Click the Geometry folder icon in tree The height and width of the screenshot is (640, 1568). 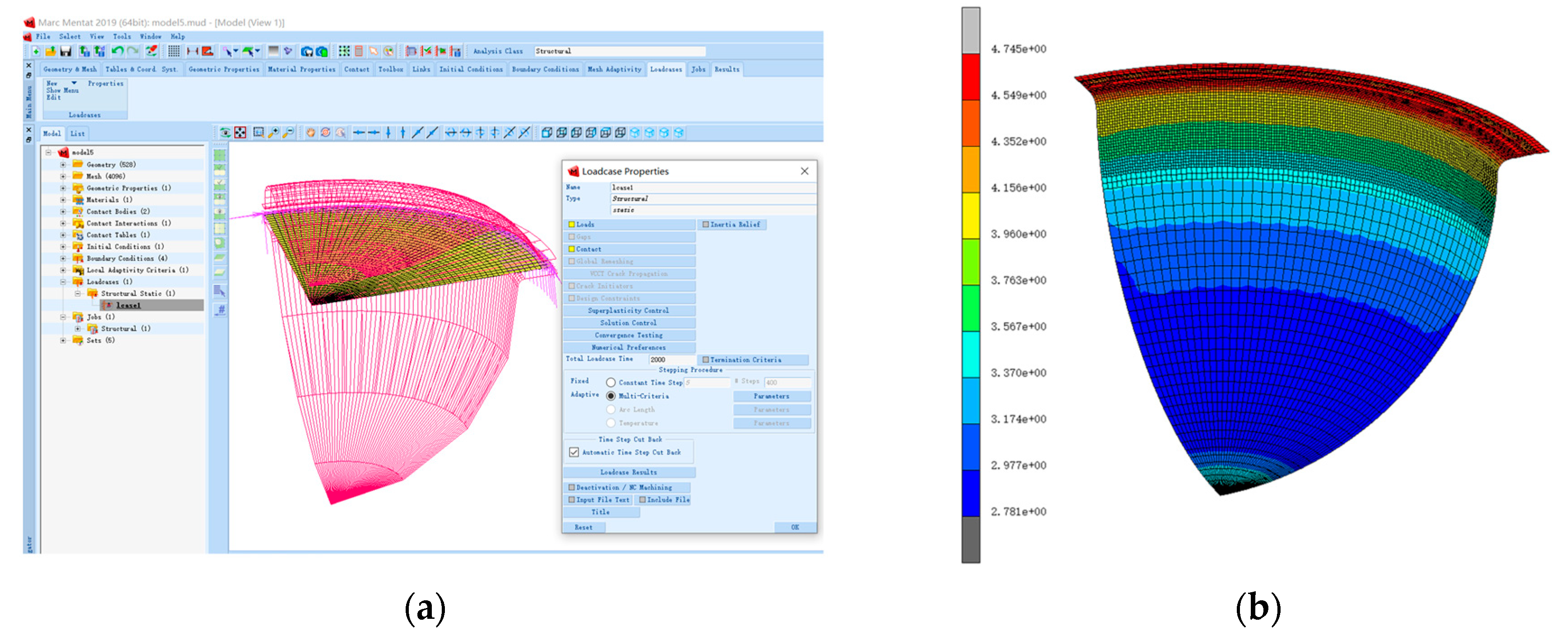tap(78, 164)
